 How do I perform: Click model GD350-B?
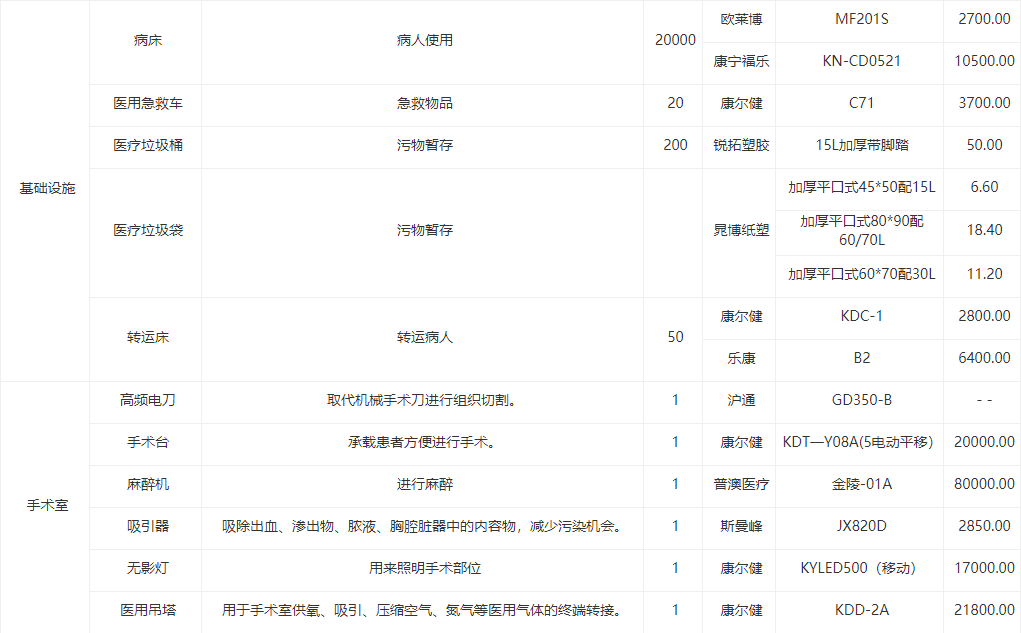coord(861,401)
